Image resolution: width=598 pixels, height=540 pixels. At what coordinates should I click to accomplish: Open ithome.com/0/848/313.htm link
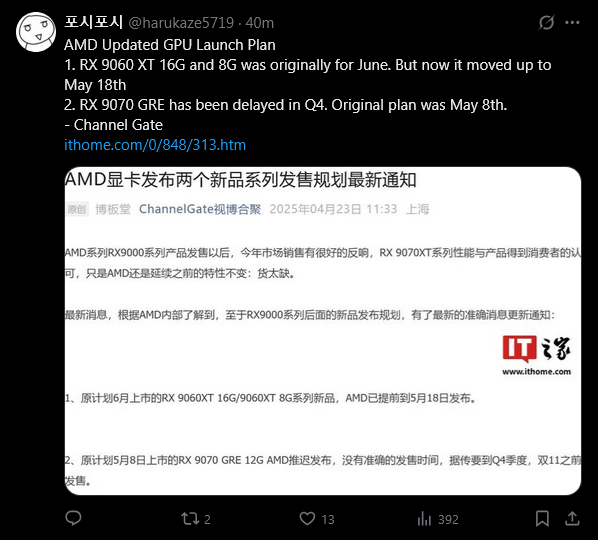click(x=155, y=145)
